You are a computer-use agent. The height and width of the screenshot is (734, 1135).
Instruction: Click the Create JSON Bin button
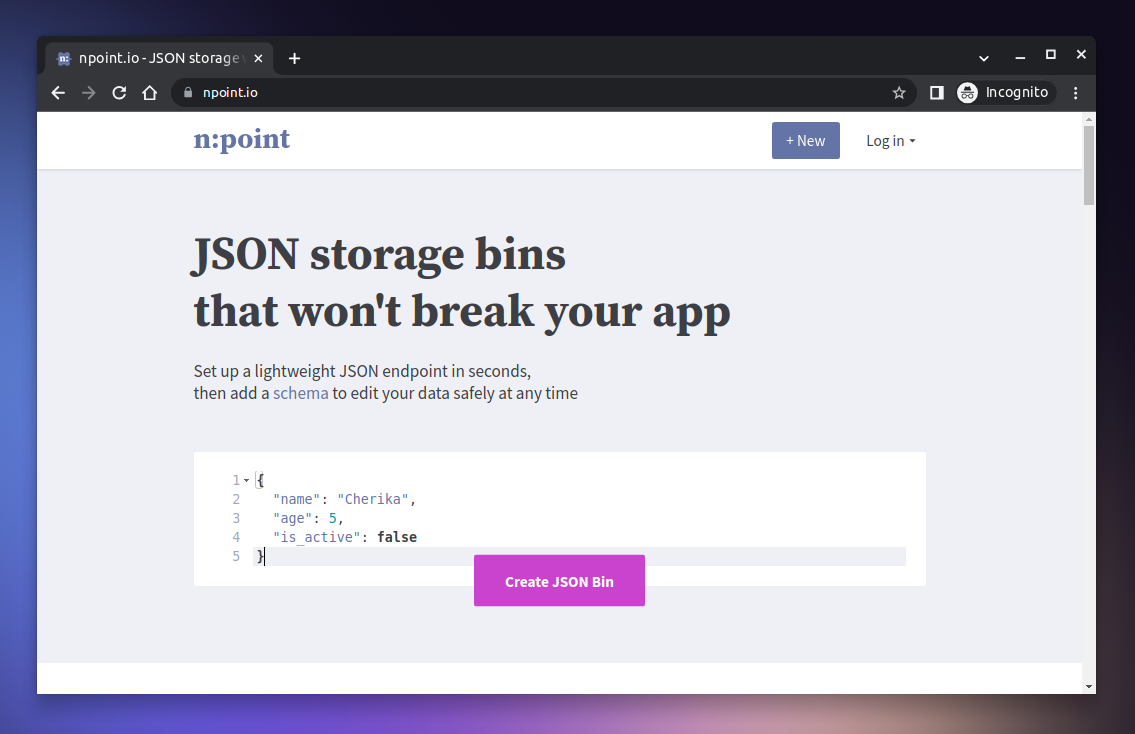click(x=559, y=581)
